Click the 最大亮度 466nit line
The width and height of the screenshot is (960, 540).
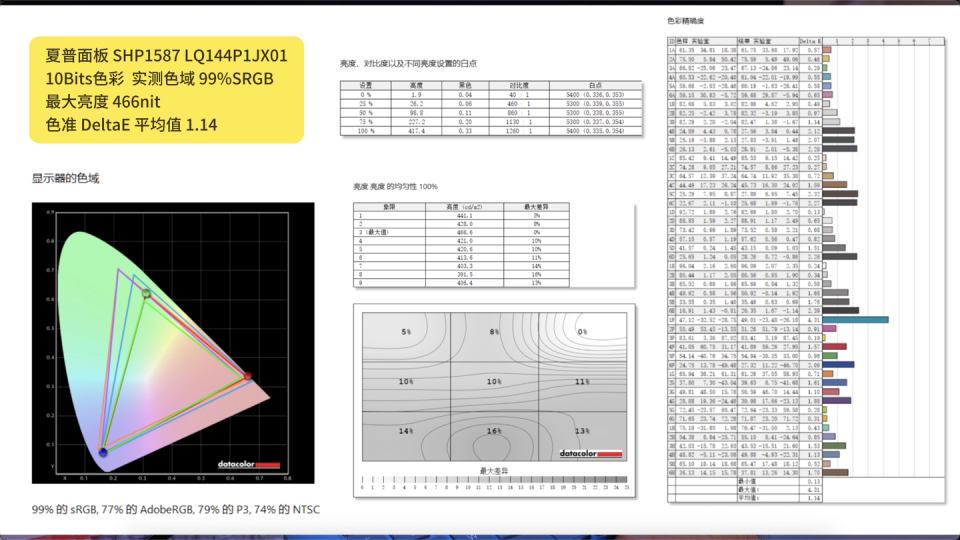click(102, 102)
